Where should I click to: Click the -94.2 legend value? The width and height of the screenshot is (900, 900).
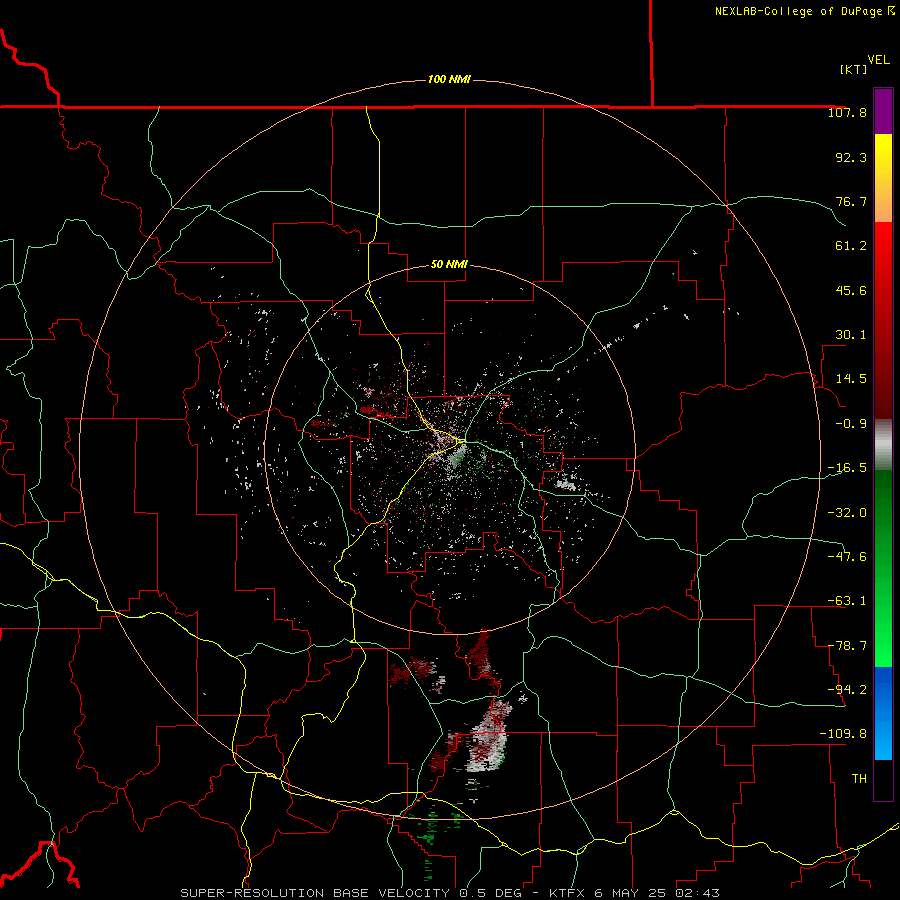click(847, 689)
